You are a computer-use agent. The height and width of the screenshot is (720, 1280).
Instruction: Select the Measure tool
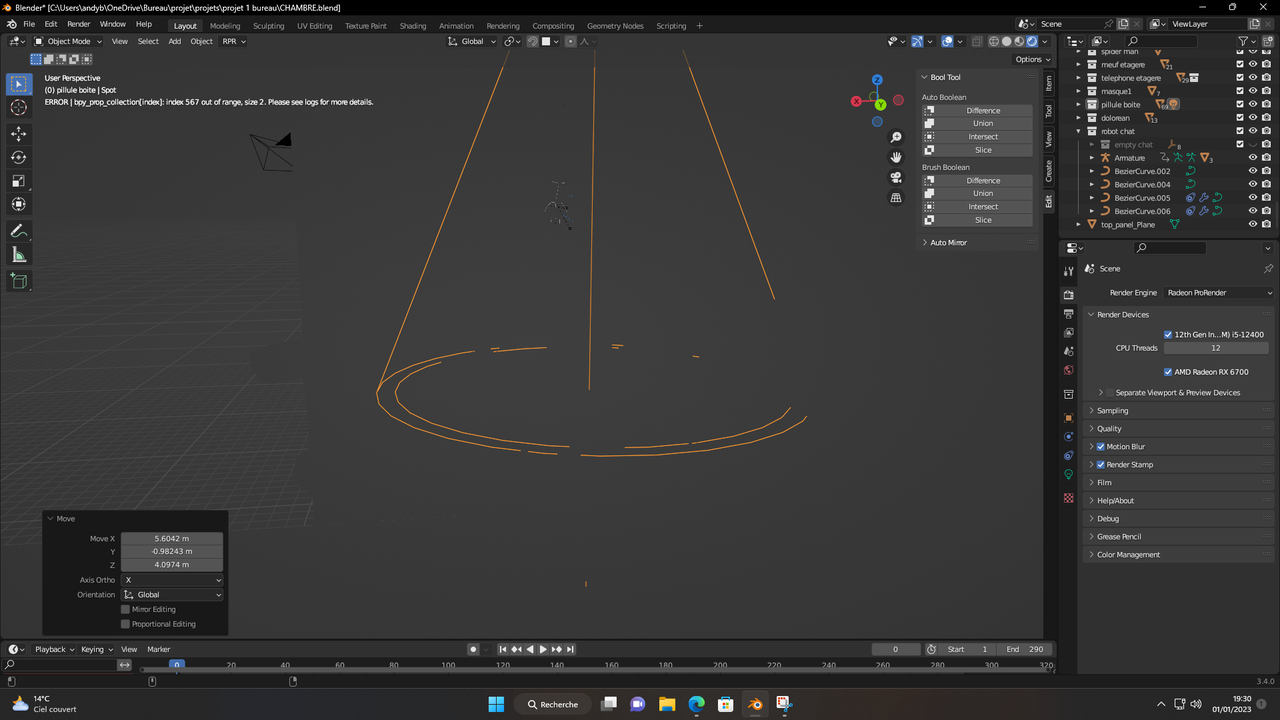click(x=18, y=254)
